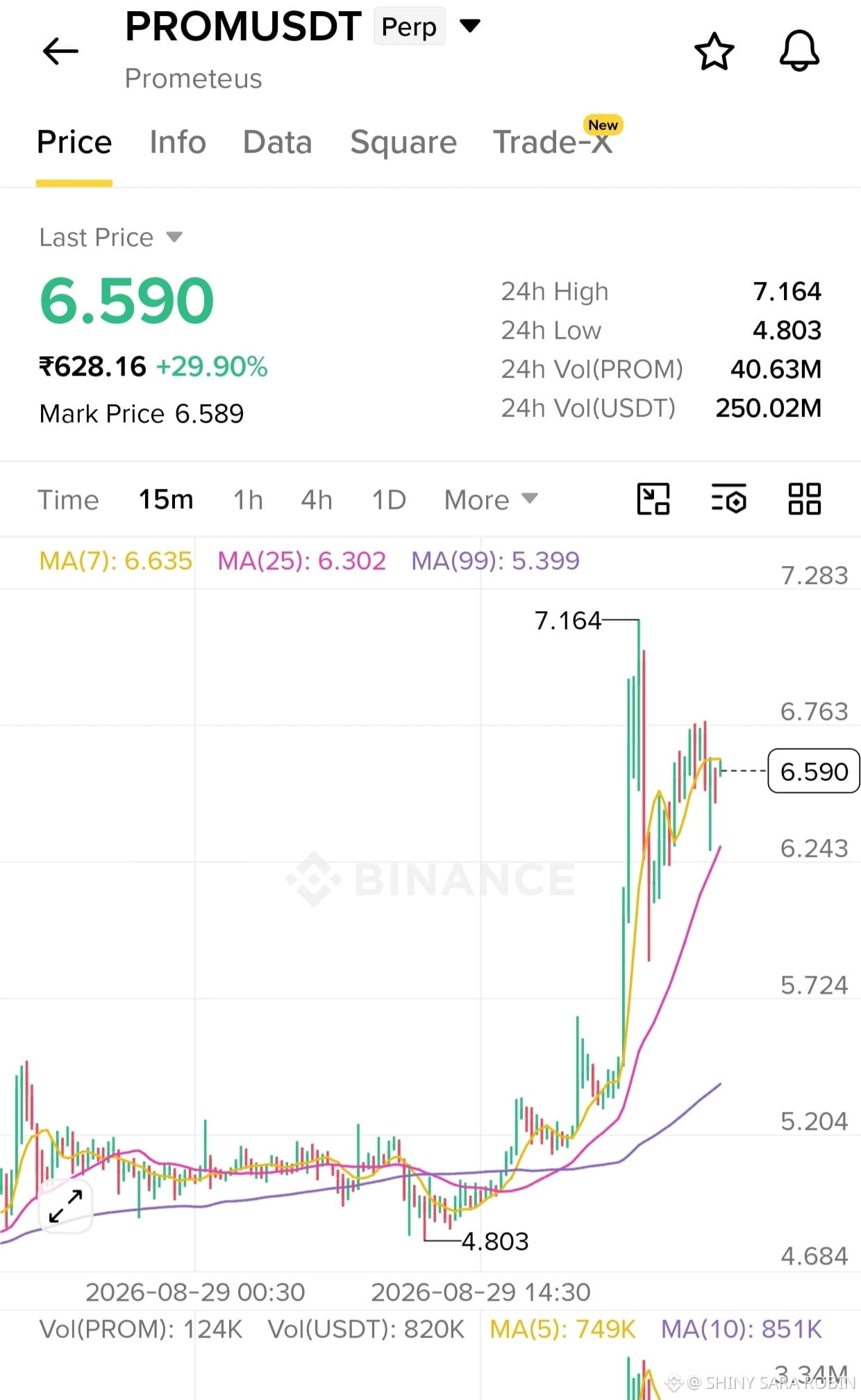Tap the large 6.590 last price value
861x1400 pixels.
coord(126,300)
